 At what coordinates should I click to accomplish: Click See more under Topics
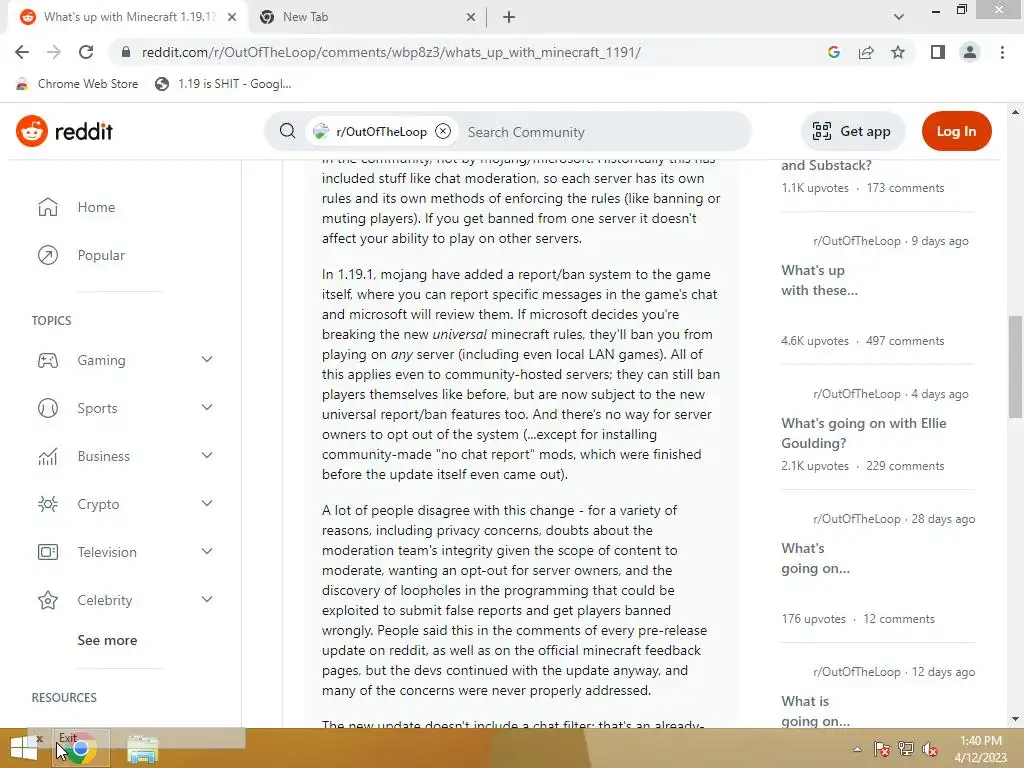tap(107, 641)
